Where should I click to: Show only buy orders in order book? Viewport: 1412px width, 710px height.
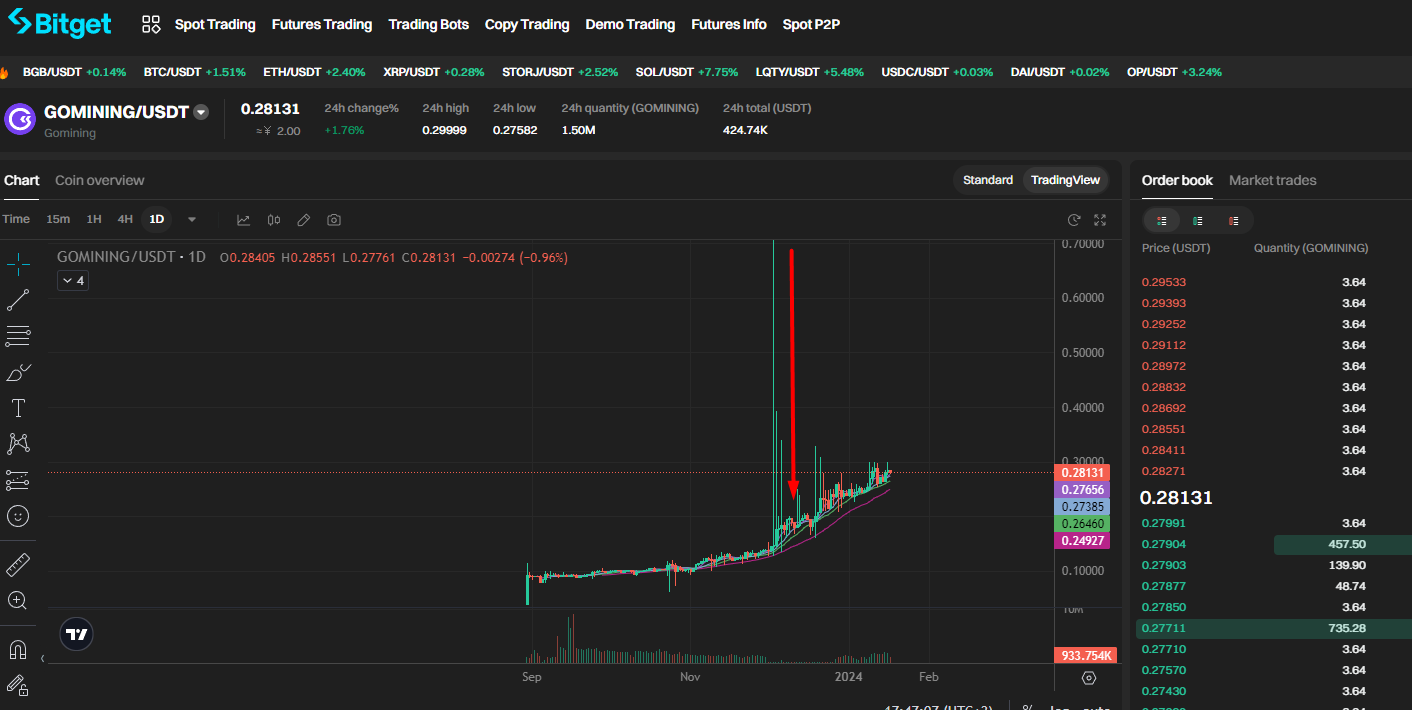click(x=1197, y=221)
